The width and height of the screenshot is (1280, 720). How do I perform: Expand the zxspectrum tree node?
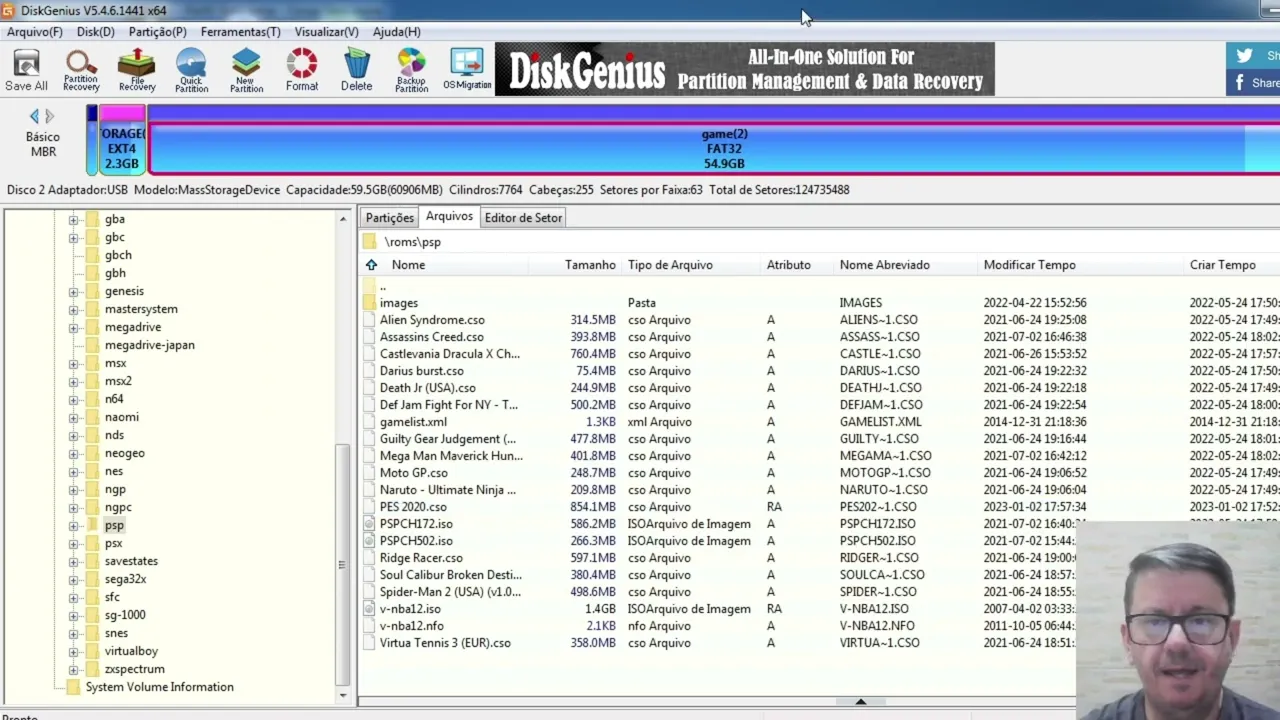[73, 669]
